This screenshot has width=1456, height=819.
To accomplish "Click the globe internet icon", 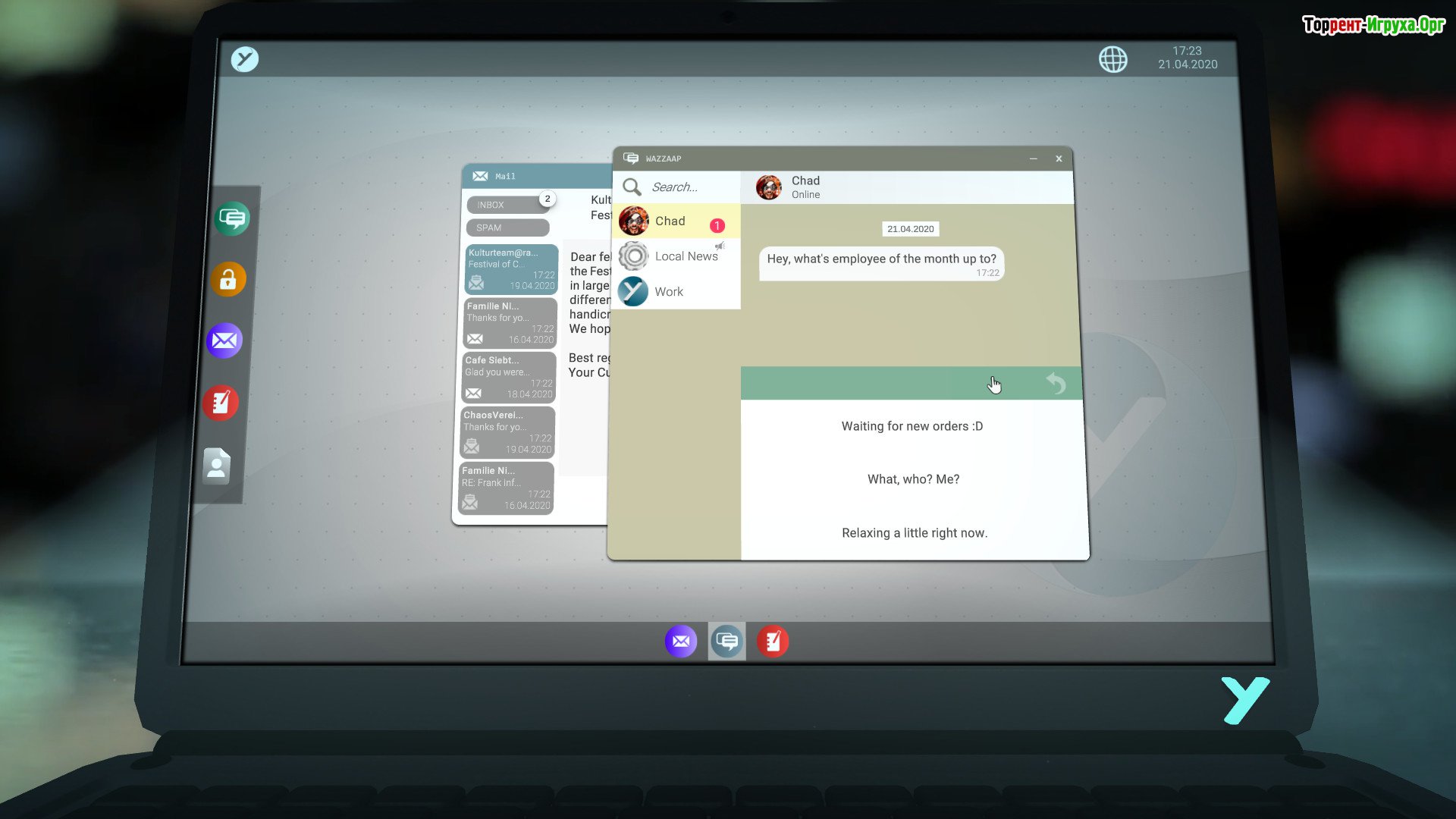I will click(x=1112, y=59).
